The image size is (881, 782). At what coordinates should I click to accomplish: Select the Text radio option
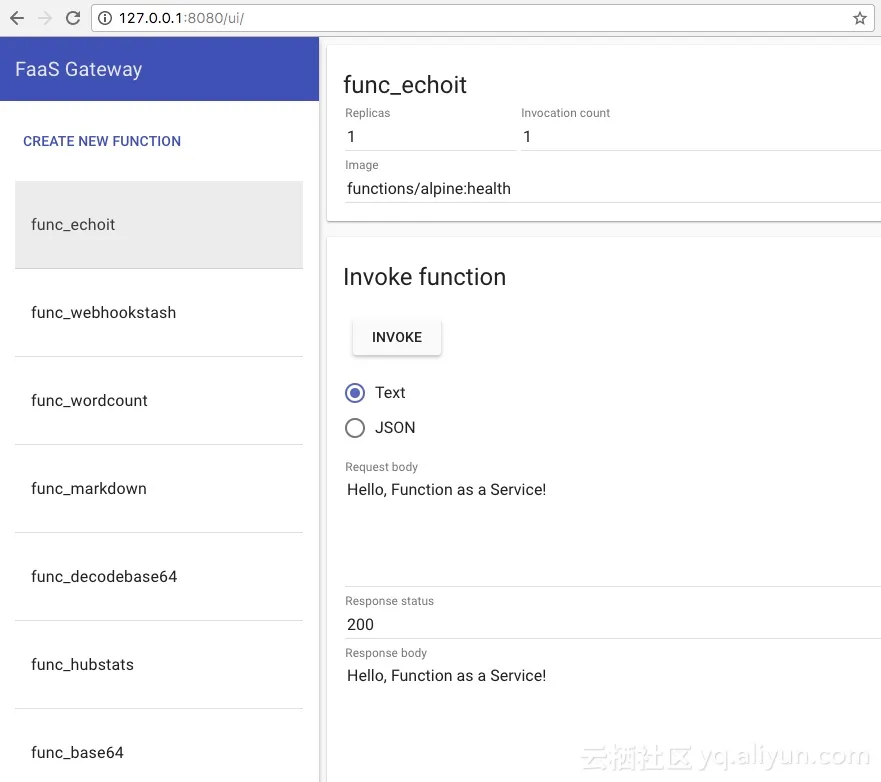(355, 393)
